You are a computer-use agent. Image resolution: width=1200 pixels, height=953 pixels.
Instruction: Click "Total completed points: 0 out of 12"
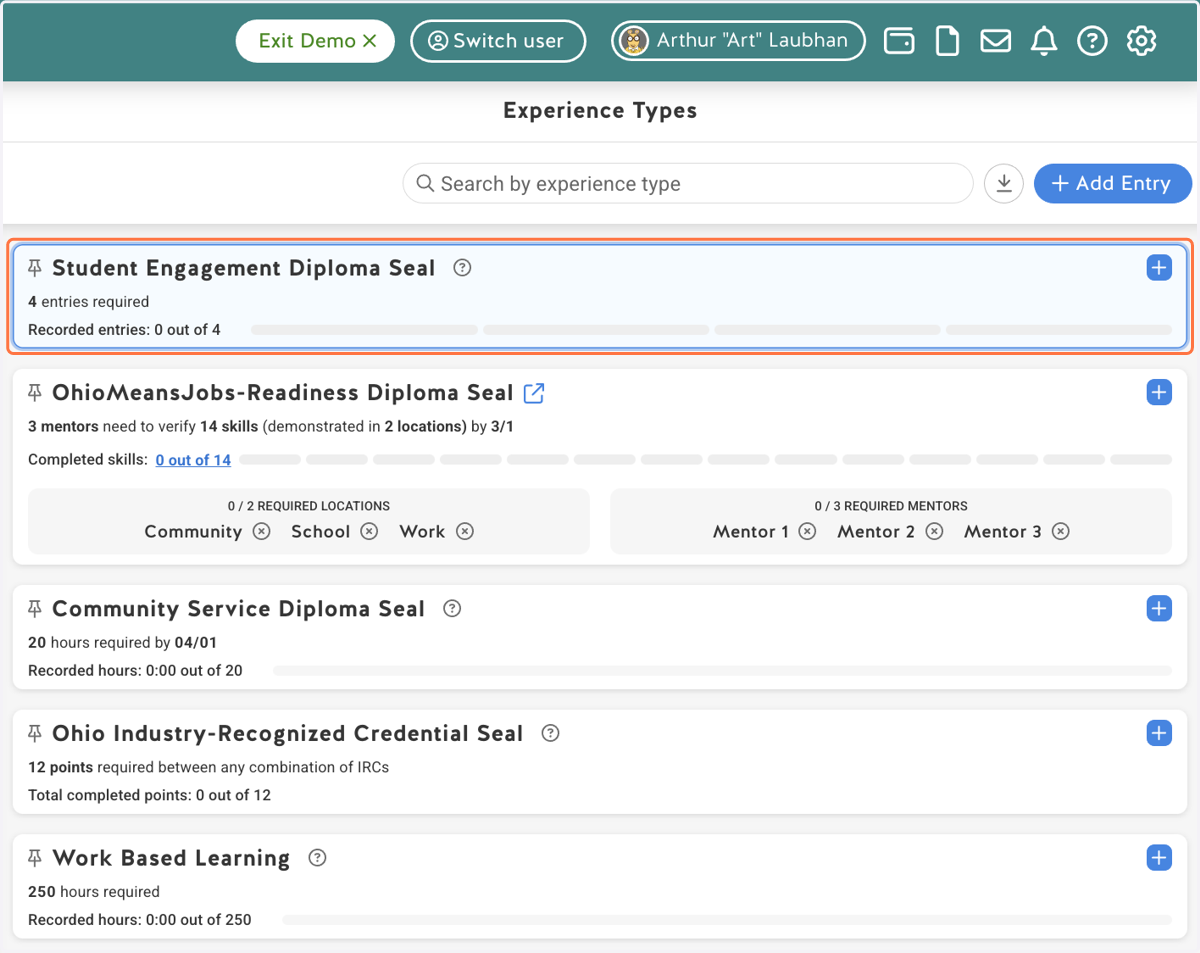tap(149, 796)
